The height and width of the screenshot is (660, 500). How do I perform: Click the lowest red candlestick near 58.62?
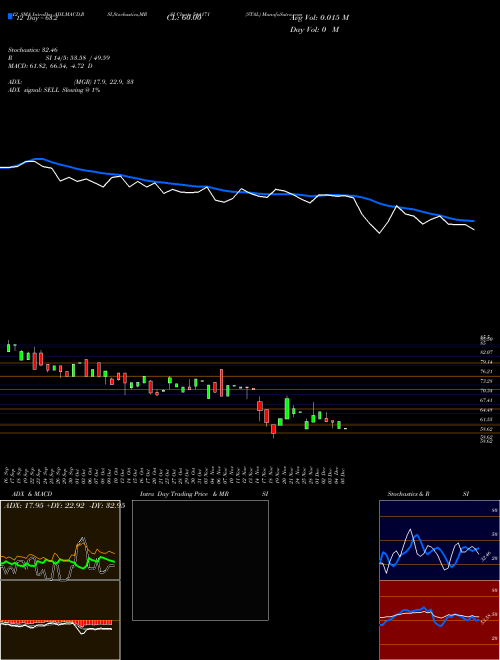tap(274, 429)
